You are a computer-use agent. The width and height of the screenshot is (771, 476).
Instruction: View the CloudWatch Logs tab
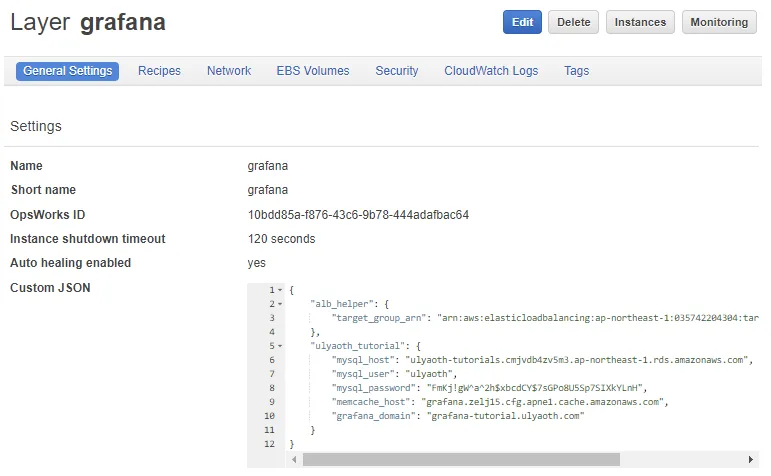pos(491,71)
